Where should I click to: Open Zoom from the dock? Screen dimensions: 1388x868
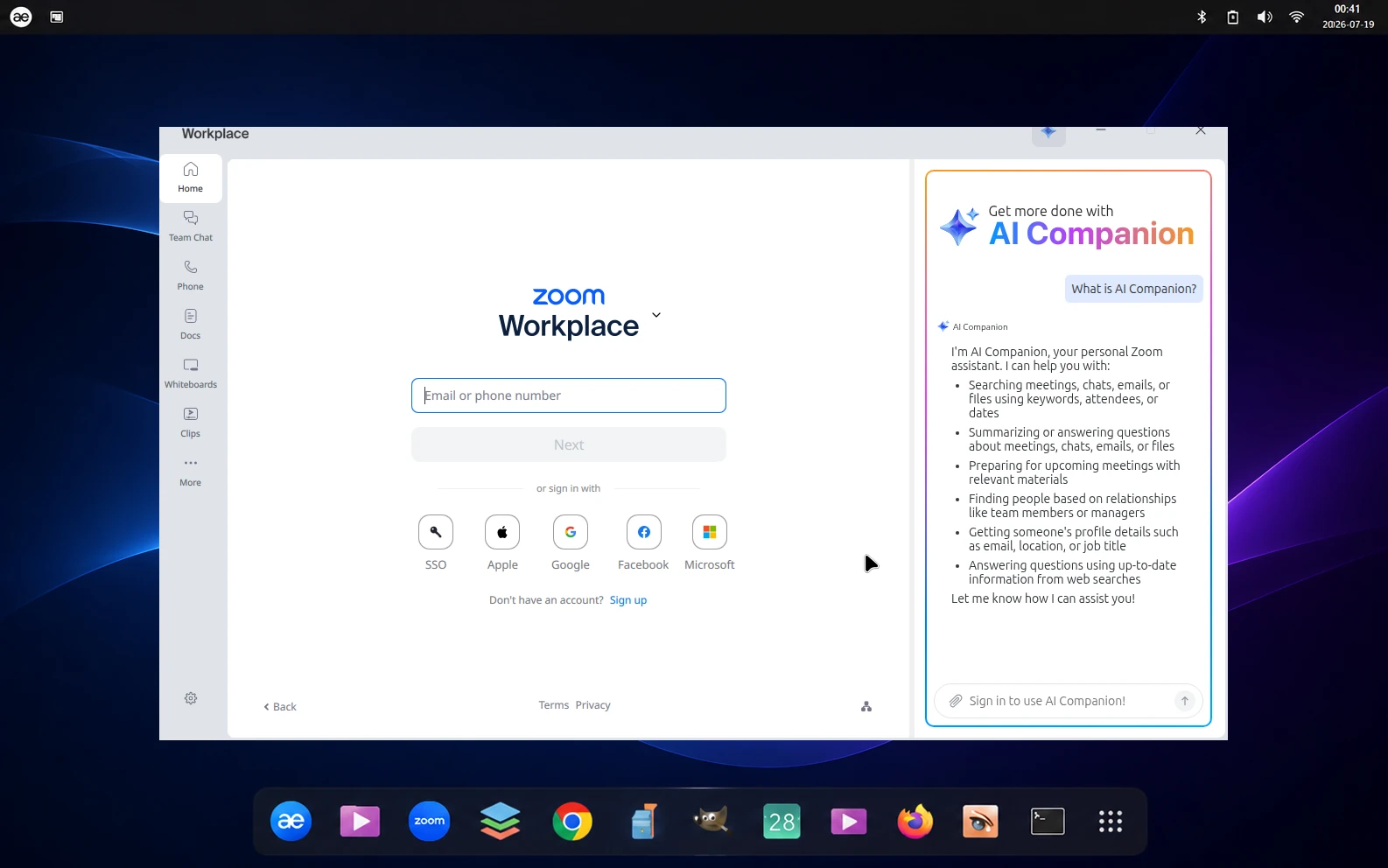click(430, 821)
